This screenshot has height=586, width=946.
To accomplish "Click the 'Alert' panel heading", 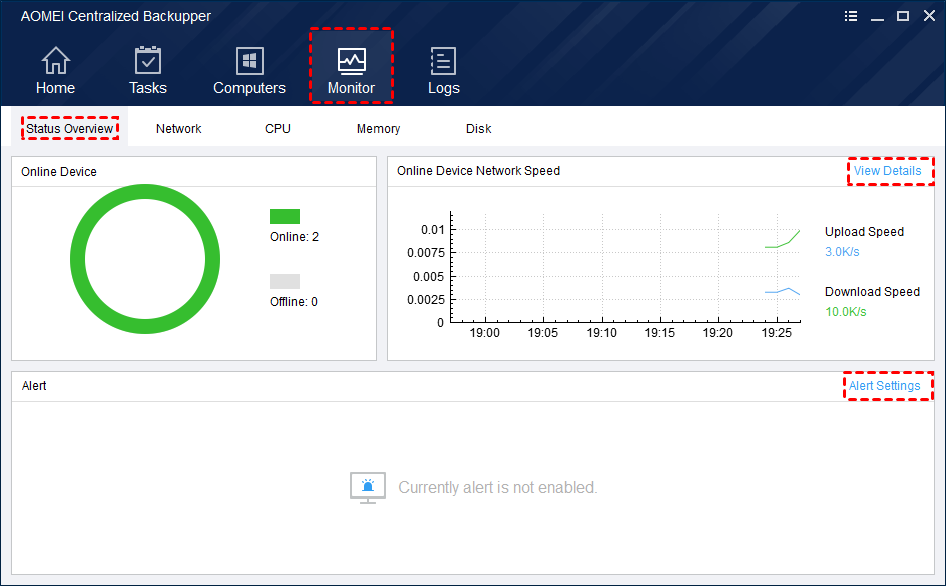I will coord(34,386).
